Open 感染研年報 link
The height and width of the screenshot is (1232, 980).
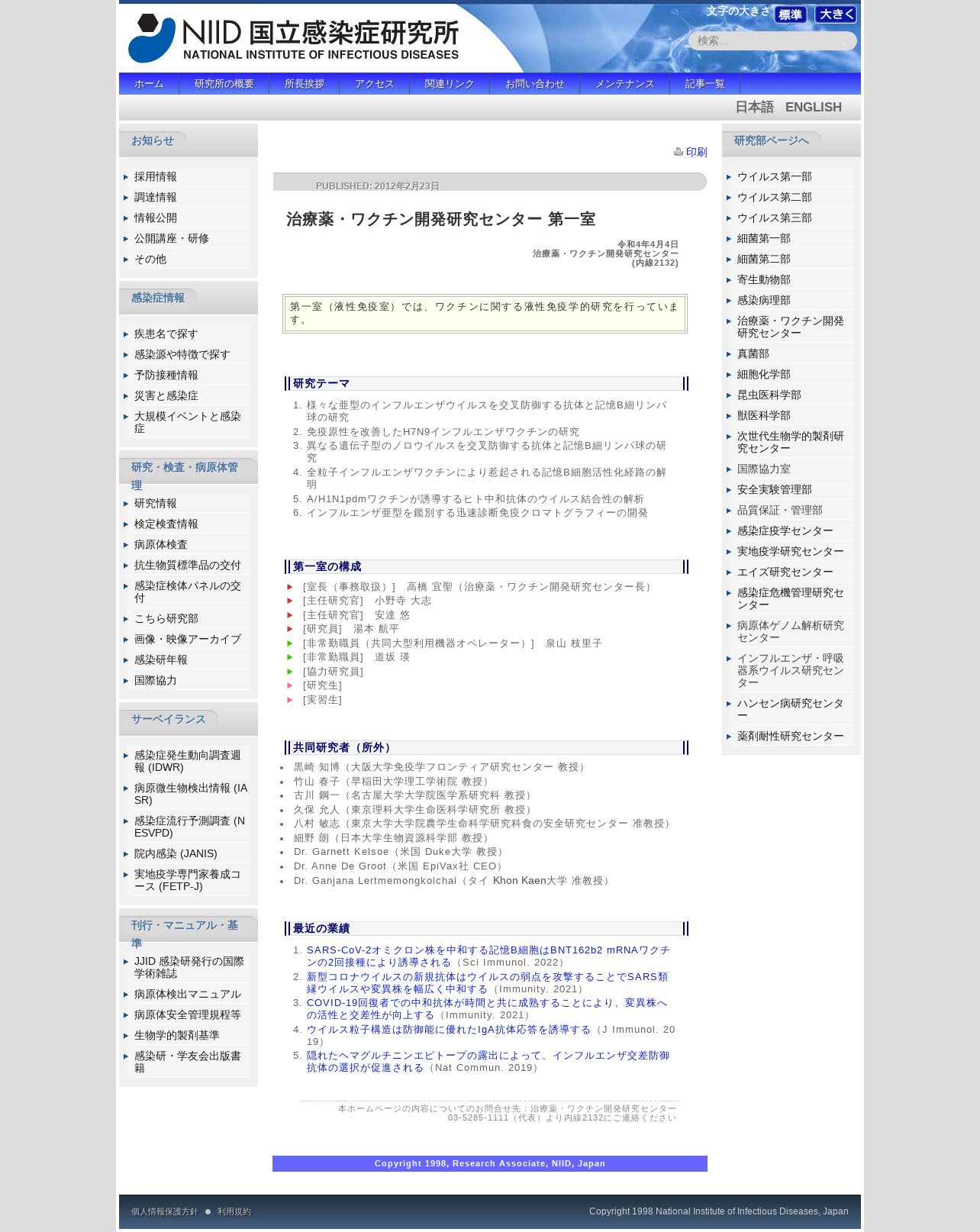click(x=161, y=660)
